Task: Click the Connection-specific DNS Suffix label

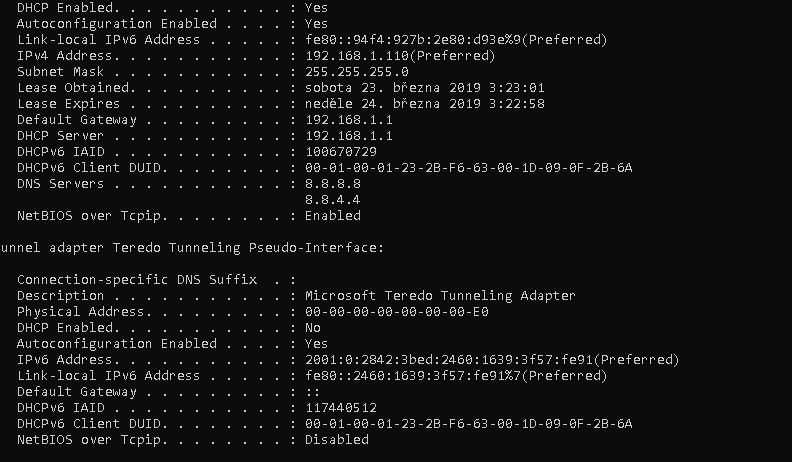Action: click(136, 279)
